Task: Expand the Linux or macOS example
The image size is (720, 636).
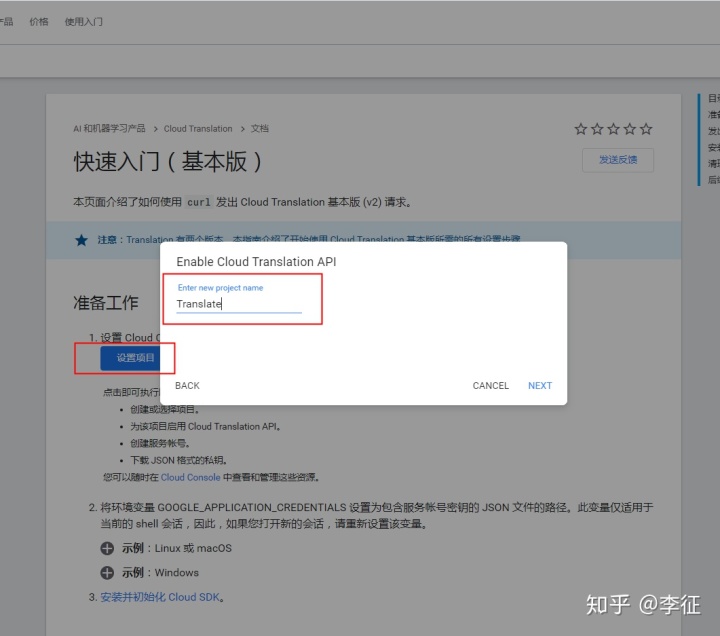Action: click(107, 548)
